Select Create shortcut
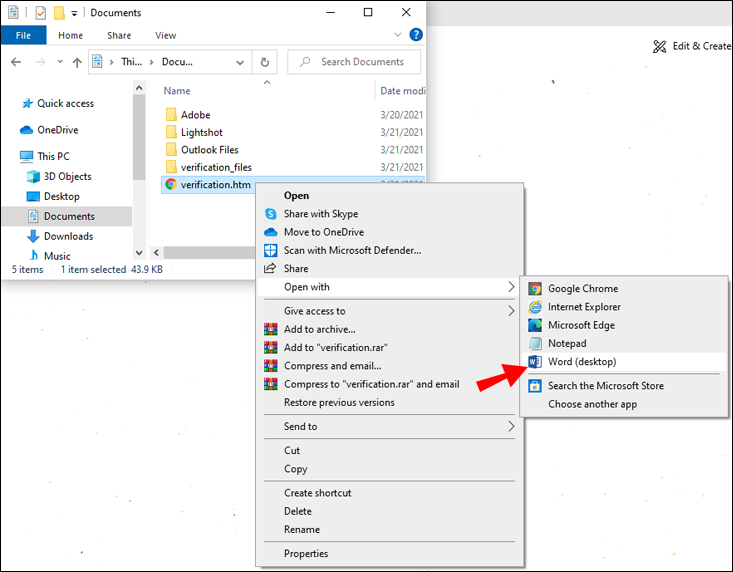Viewport: 733px width, 572px height. point(389,493)
